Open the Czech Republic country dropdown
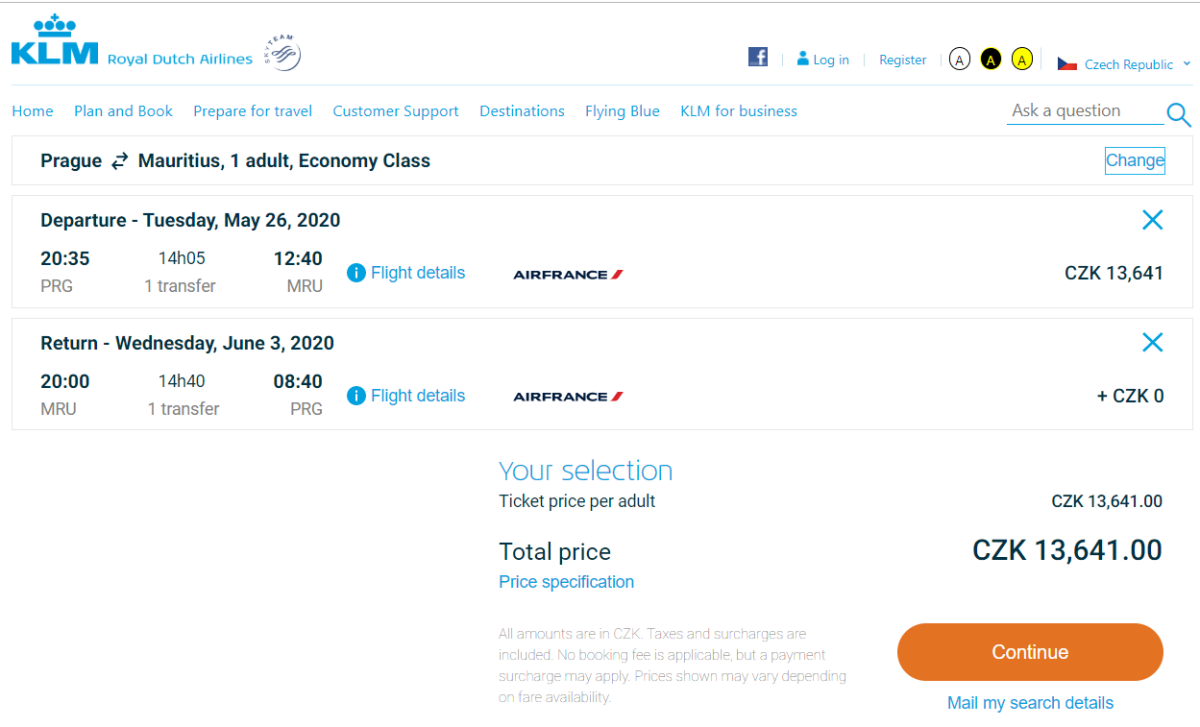This screenshot has width=1200, height=727. [1124, 64]
